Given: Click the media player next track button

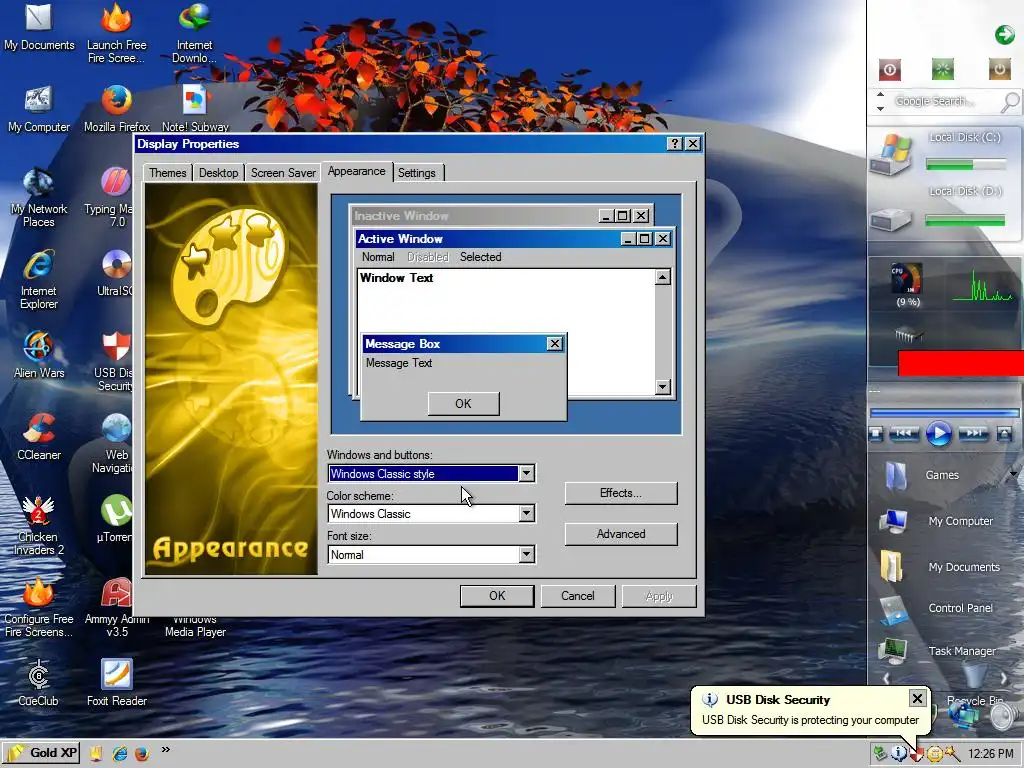Looking at the screenshot, I should point(973,433).
